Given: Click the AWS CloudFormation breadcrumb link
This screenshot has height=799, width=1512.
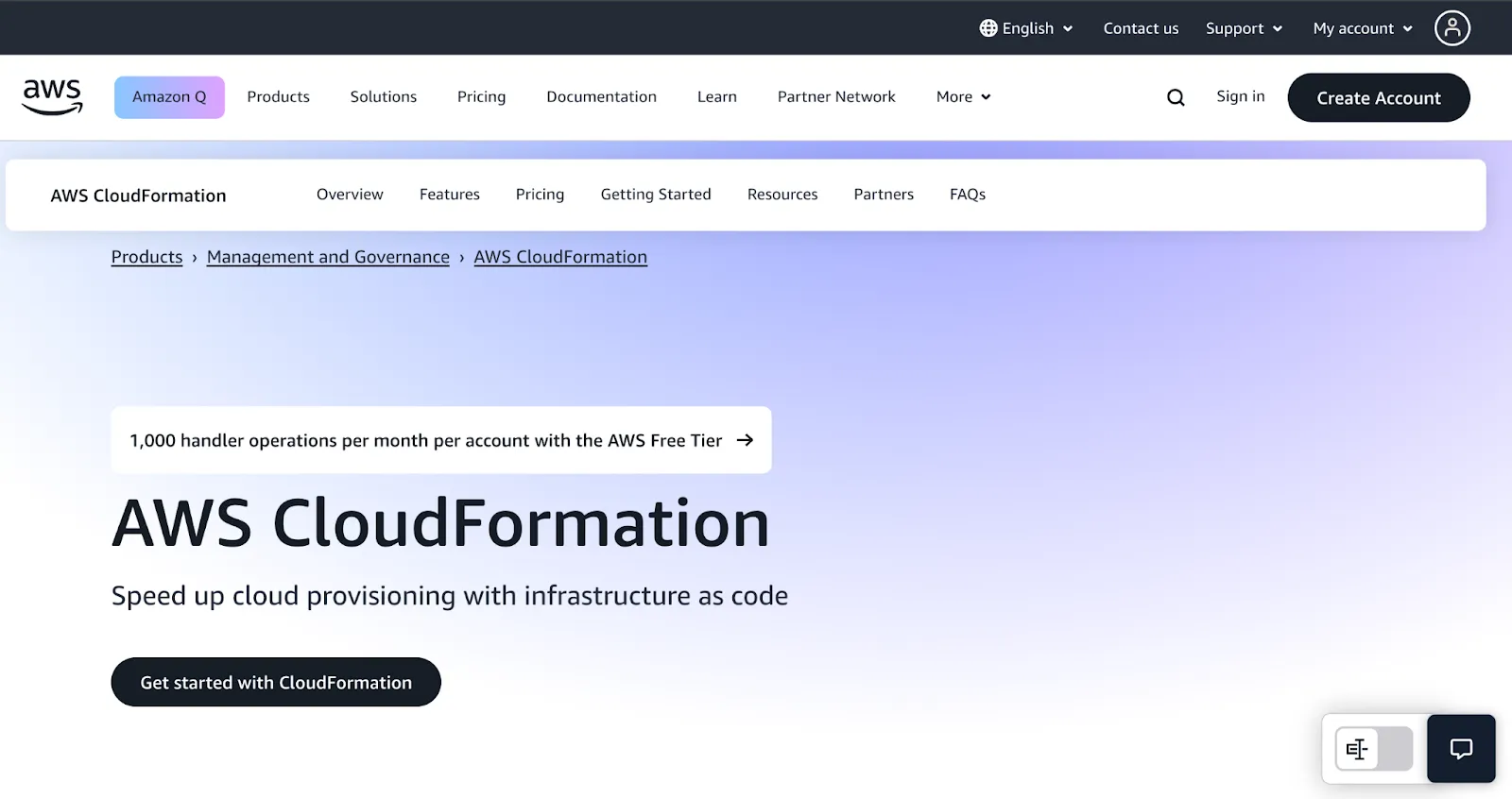Looking at the screenshot, I should pos(560,257).
